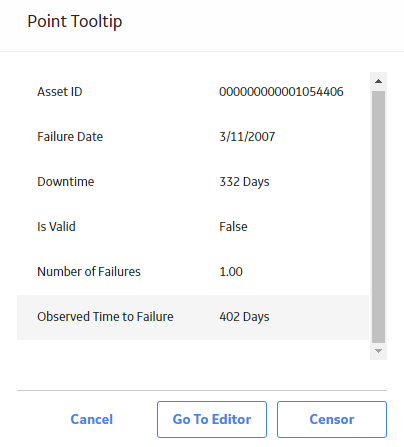404x447 pixels.
Task: Click the Downtime value 332 Days
Action: (244, 182)
